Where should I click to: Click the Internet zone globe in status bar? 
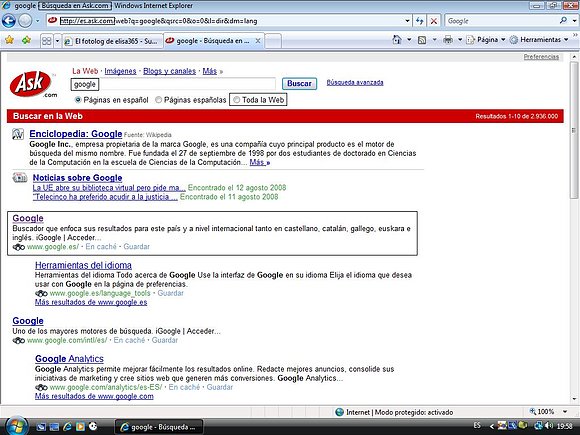pos(339,412)
